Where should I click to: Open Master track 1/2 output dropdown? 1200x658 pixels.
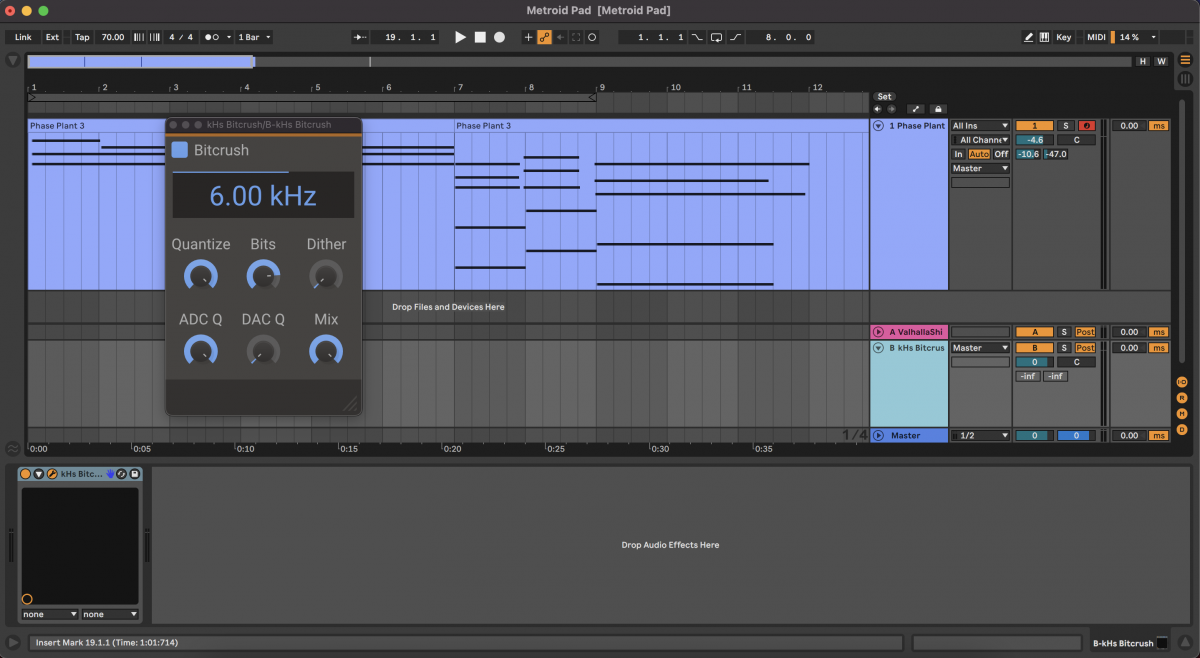coord(981,436)
